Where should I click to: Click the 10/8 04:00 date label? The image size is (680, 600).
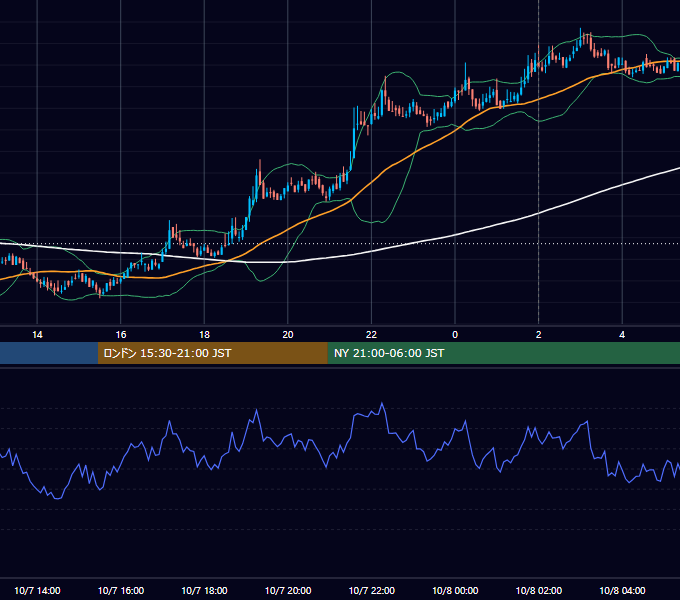pyautogui.click(x=622, y=590)
